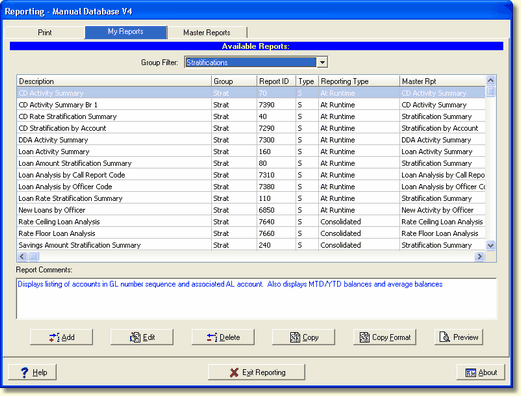Sort by the Report ID column header

click(276, 81)
